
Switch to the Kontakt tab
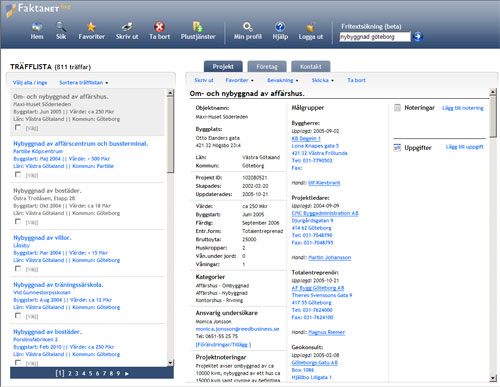(311, 67)
